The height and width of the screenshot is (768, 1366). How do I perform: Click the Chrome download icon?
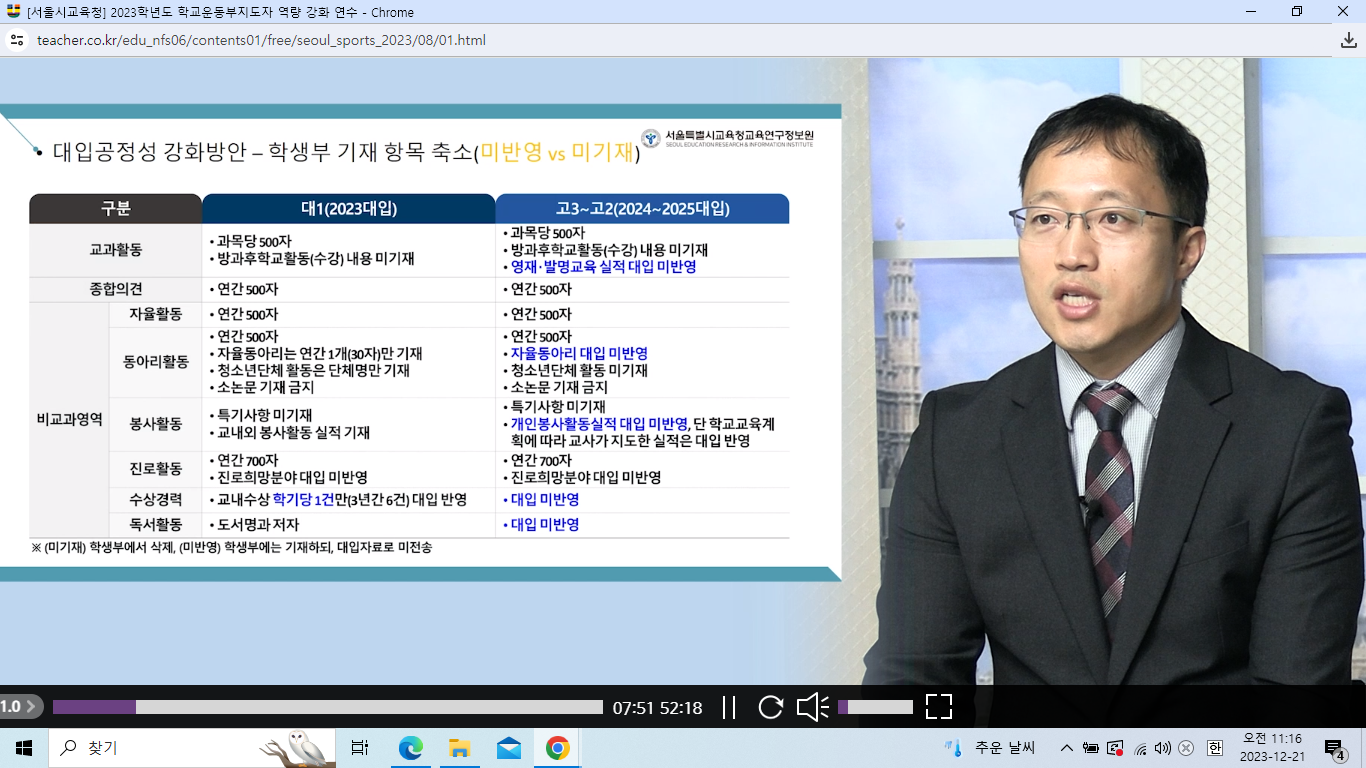(1348, 41)
